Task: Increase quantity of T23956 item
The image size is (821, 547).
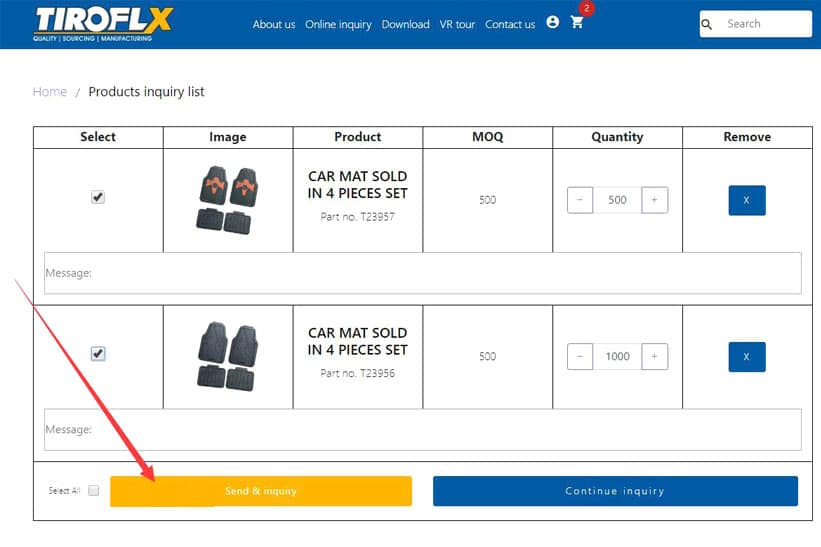Action: coord(654,356)
